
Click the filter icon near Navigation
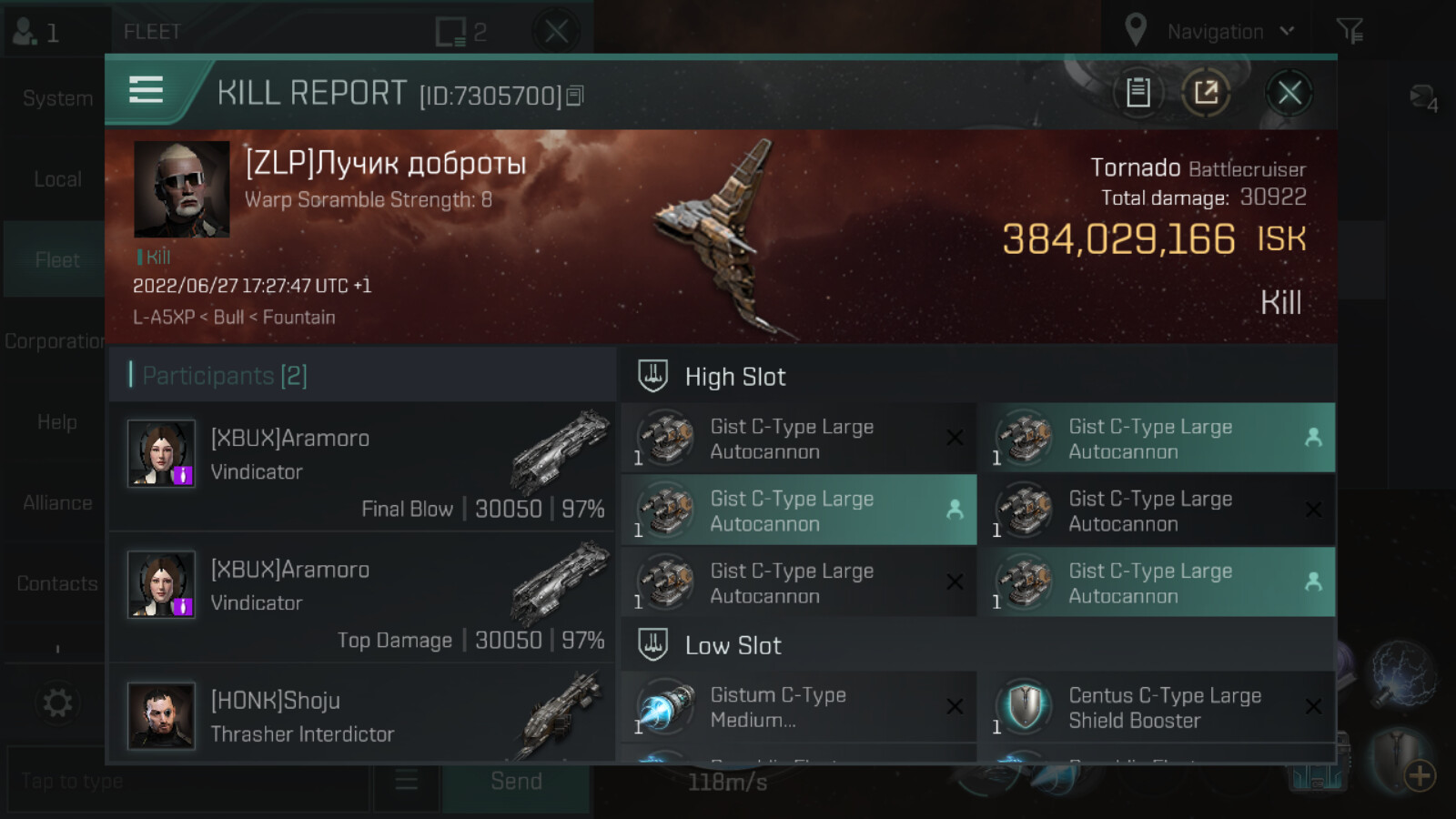point(1350,31)
